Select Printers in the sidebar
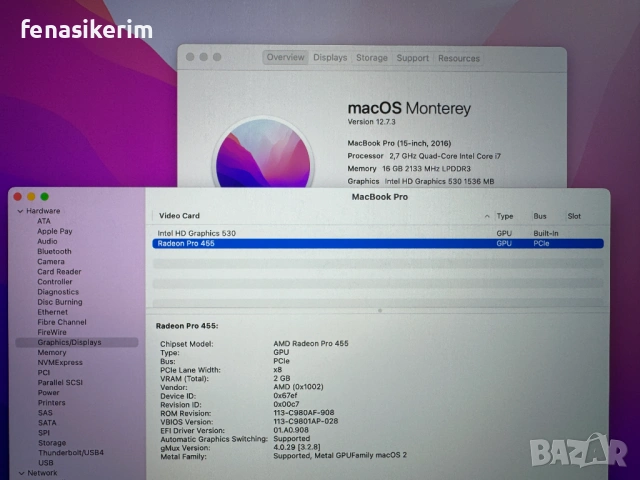640x480 pixels. [x=51, y=402]
